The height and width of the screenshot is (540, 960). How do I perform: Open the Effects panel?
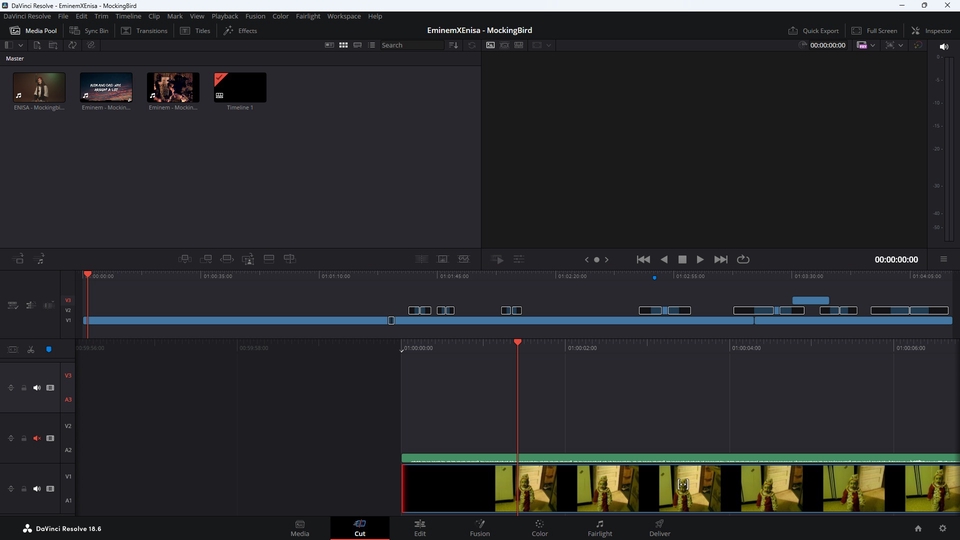(240, 31)
